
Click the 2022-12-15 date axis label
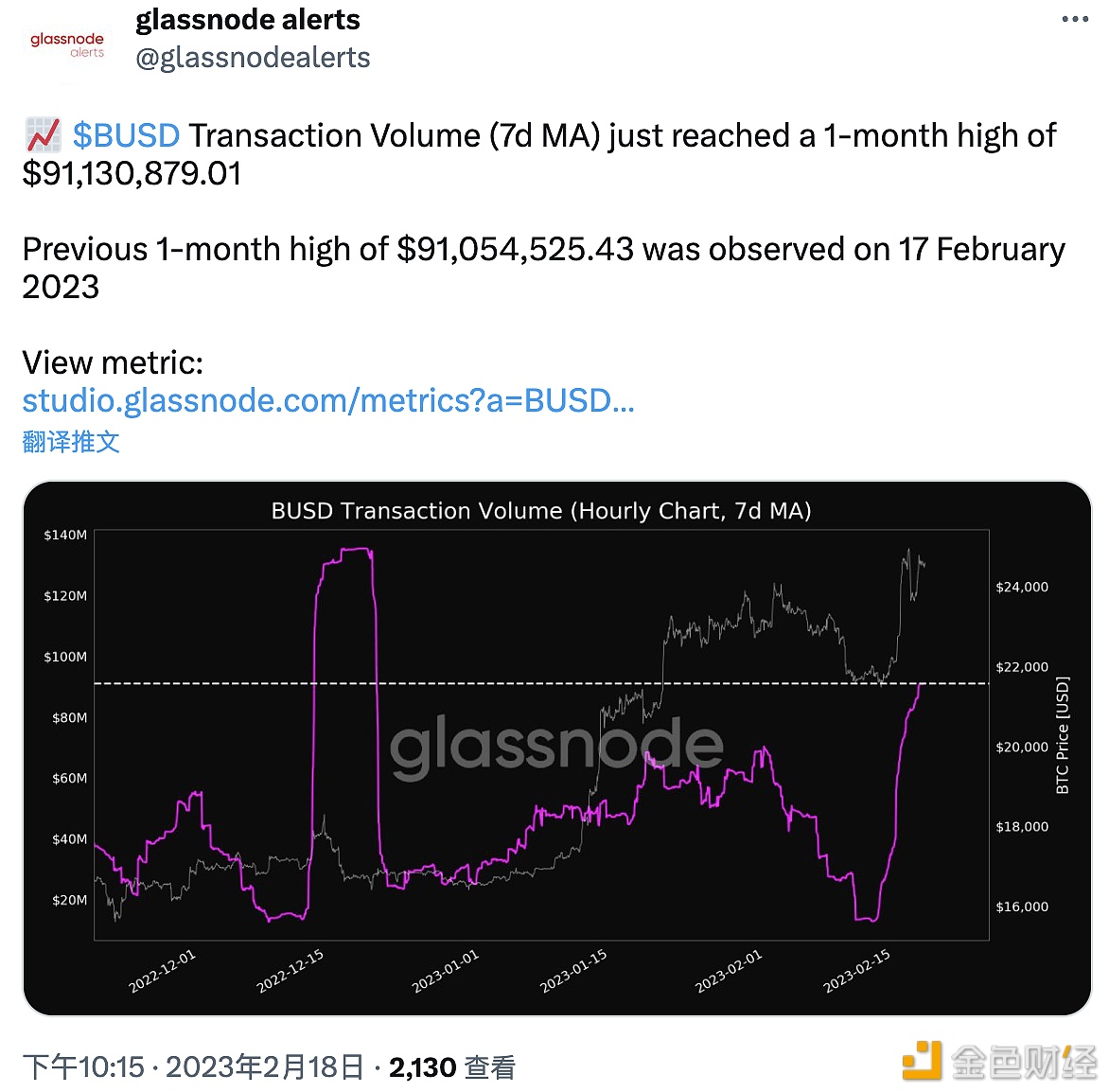coord(290,972)
